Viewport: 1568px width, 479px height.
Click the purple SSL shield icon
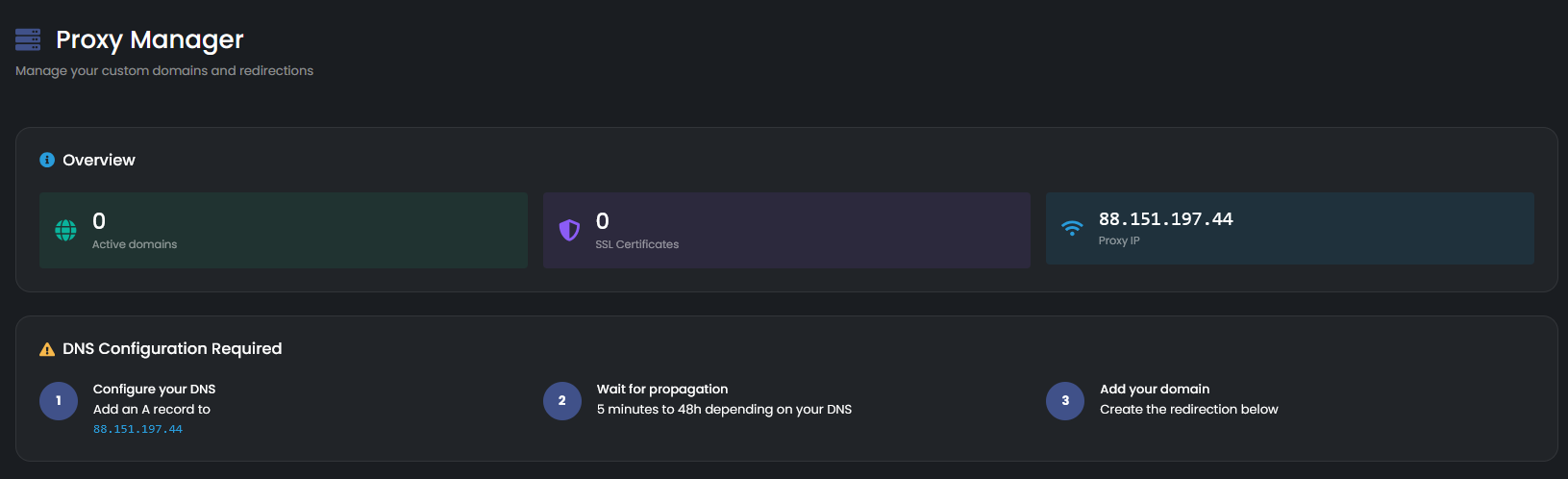pos(569,230)
